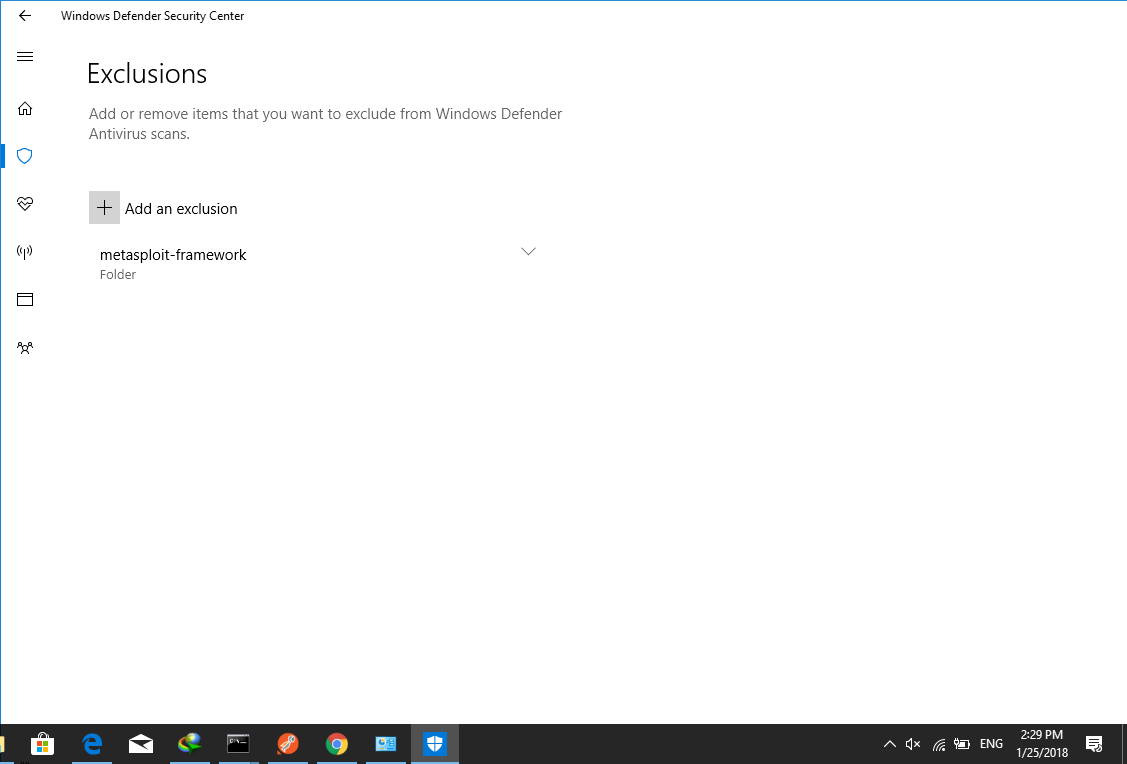Open the navigation hamburger menu
This screenshot has height=764, width=1127.
coord(24,56)
